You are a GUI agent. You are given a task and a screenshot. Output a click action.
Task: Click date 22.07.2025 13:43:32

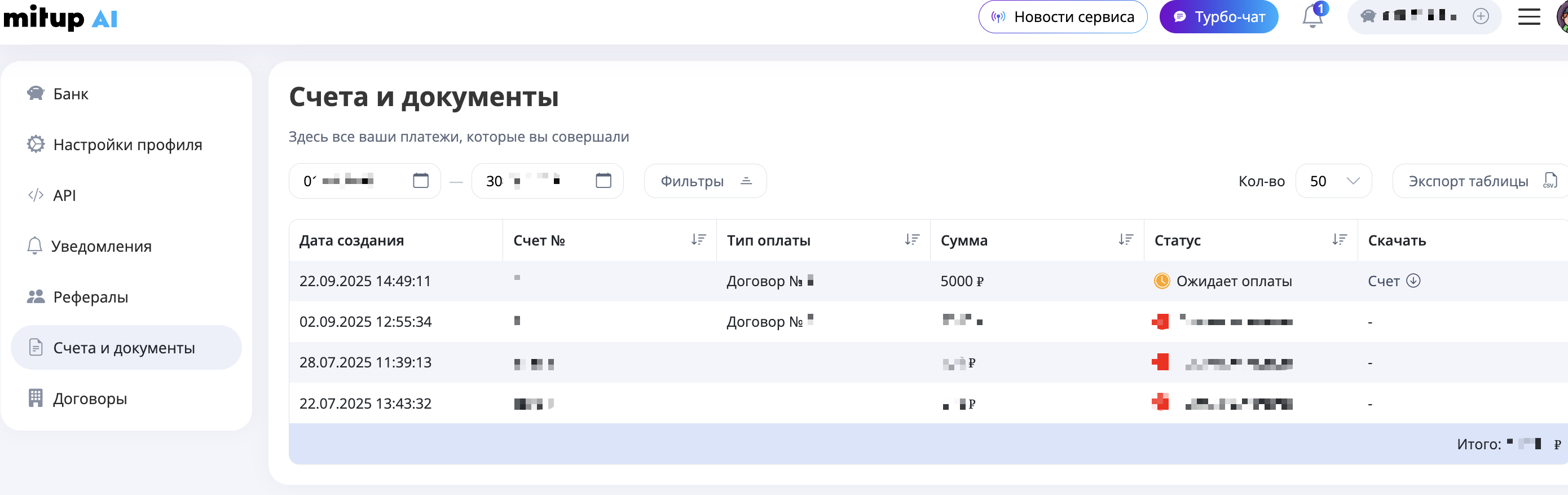click(x=365, y=403)
